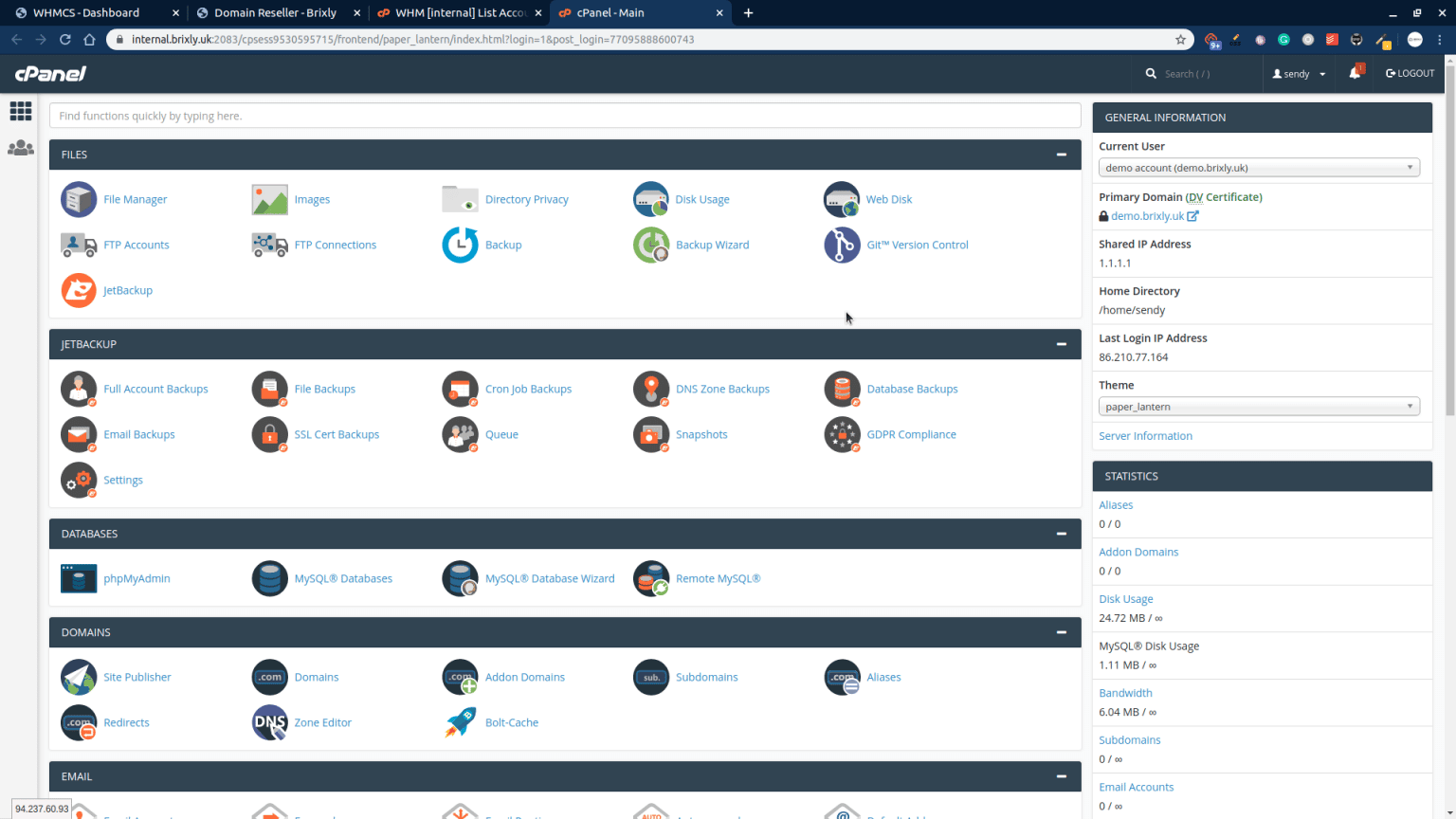The height and width of the screenshot is (819, 1456).
Task: Click the Server Information link
Action: click(1145, 435)
